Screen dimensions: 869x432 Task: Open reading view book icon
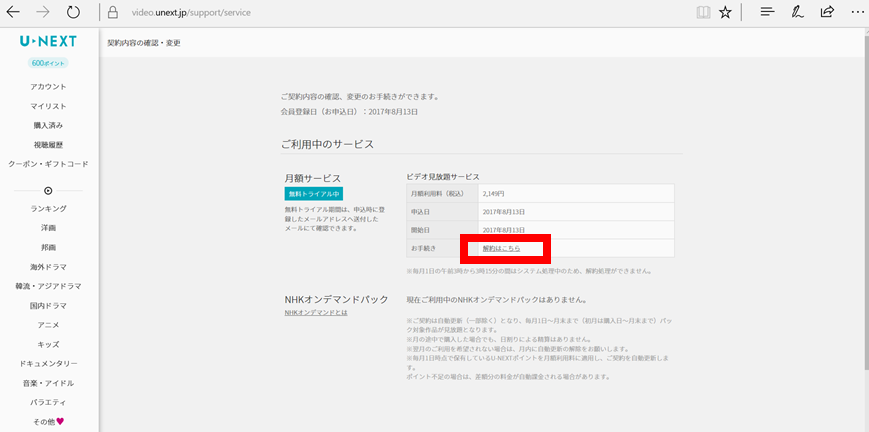703,12
